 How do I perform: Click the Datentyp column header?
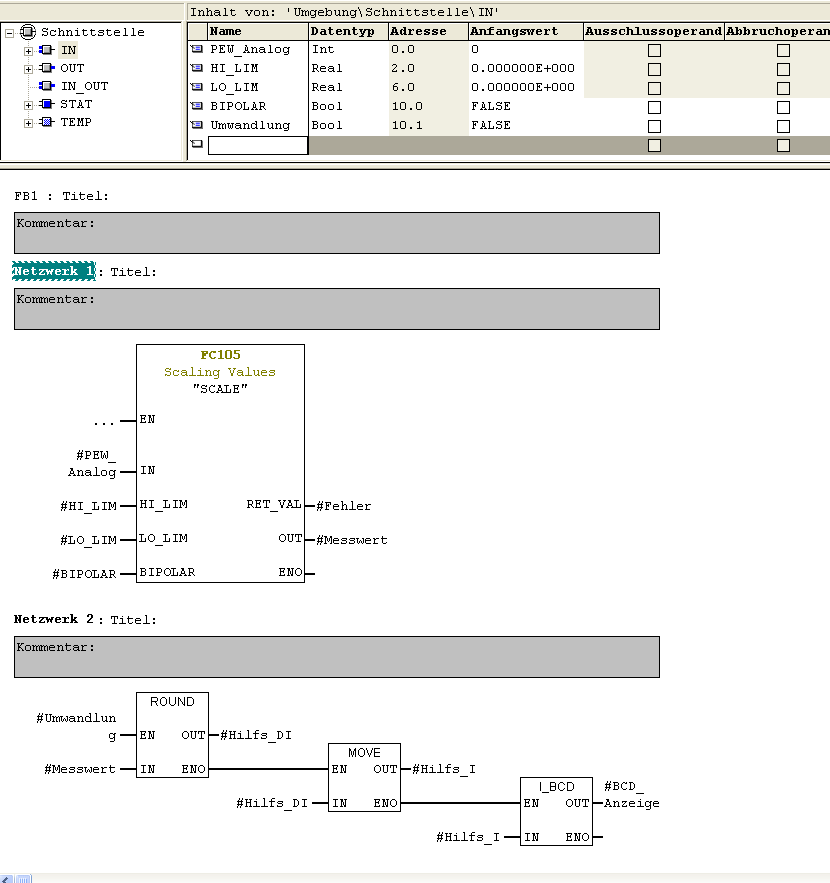[349, 32]
